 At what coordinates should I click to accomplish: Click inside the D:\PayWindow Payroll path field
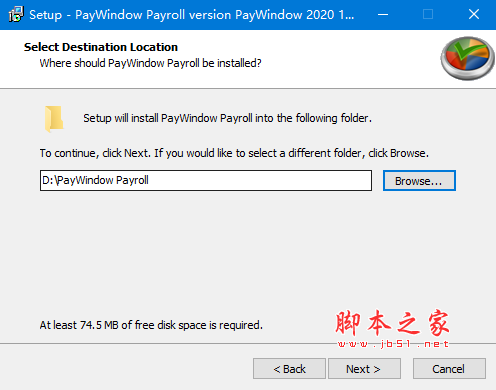[206, 180]
